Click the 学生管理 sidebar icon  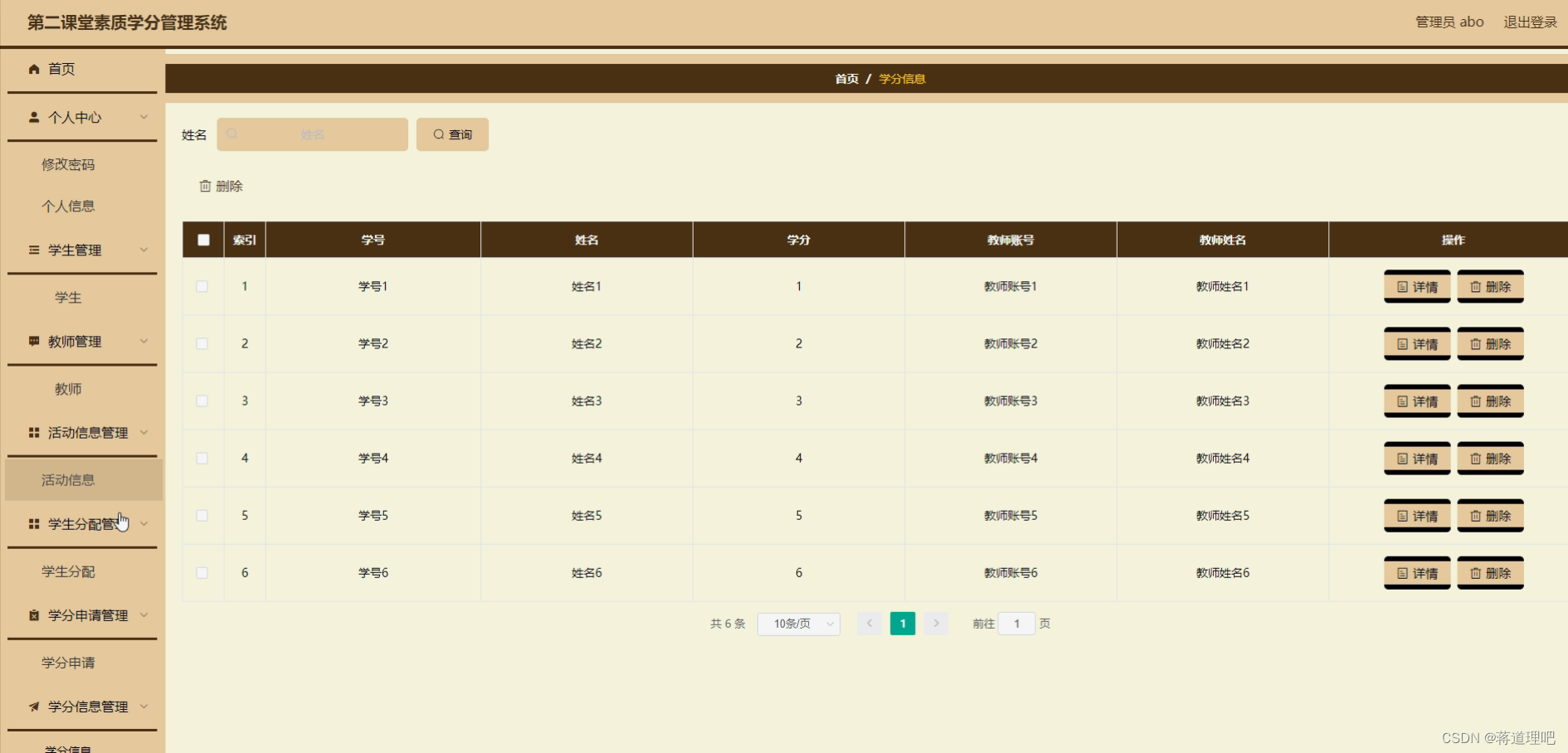tap(33, 250)
